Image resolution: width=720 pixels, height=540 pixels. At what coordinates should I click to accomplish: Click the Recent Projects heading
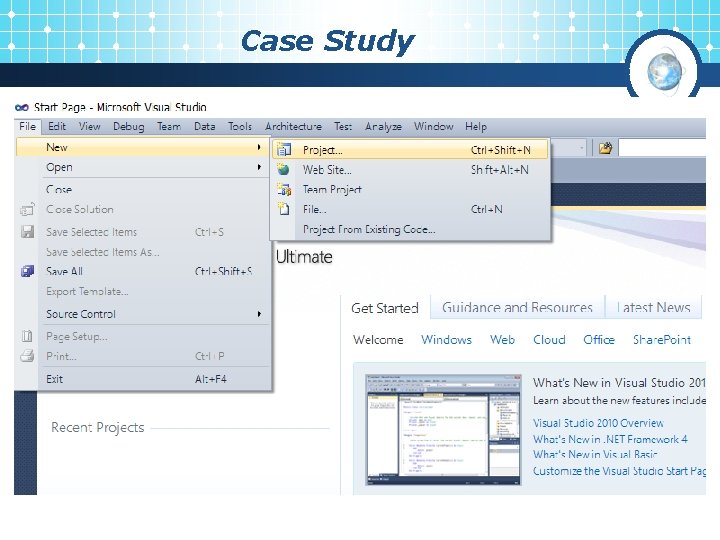coord(97,428)
